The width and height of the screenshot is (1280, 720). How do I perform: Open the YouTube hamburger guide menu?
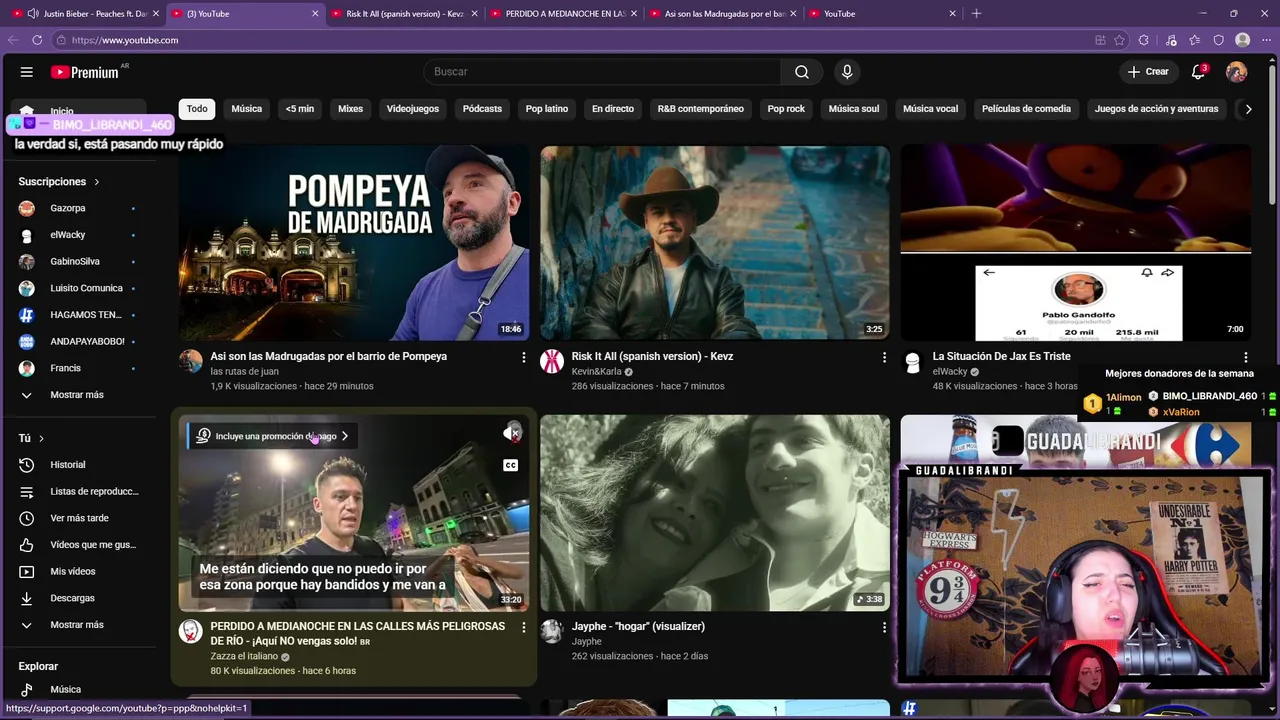tap(27, 72)
